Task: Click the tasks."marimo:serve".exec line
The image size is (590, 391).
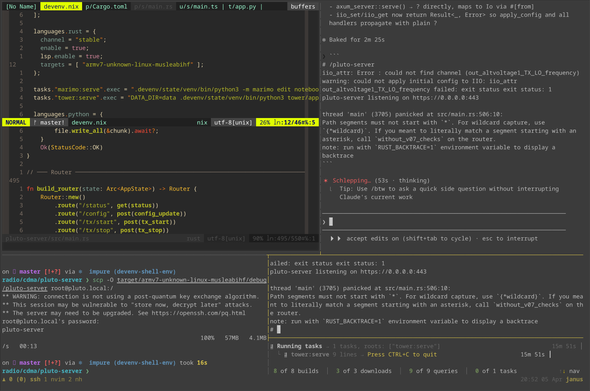Action: pos(176,89)
